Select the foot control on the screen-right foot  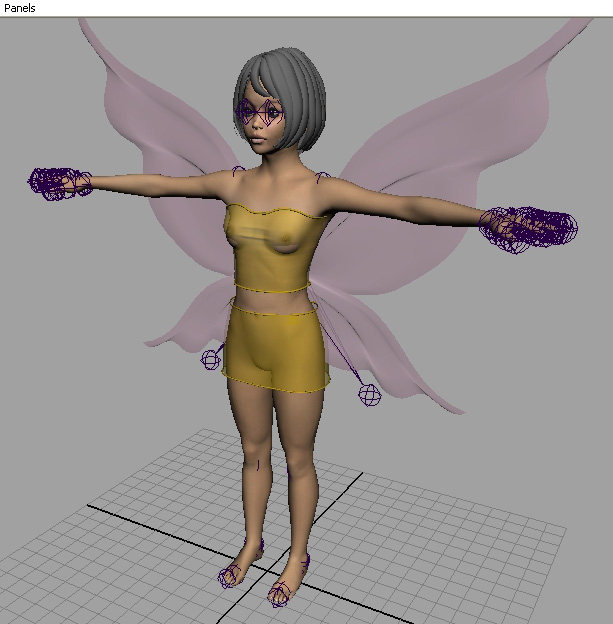pos(279,595)
